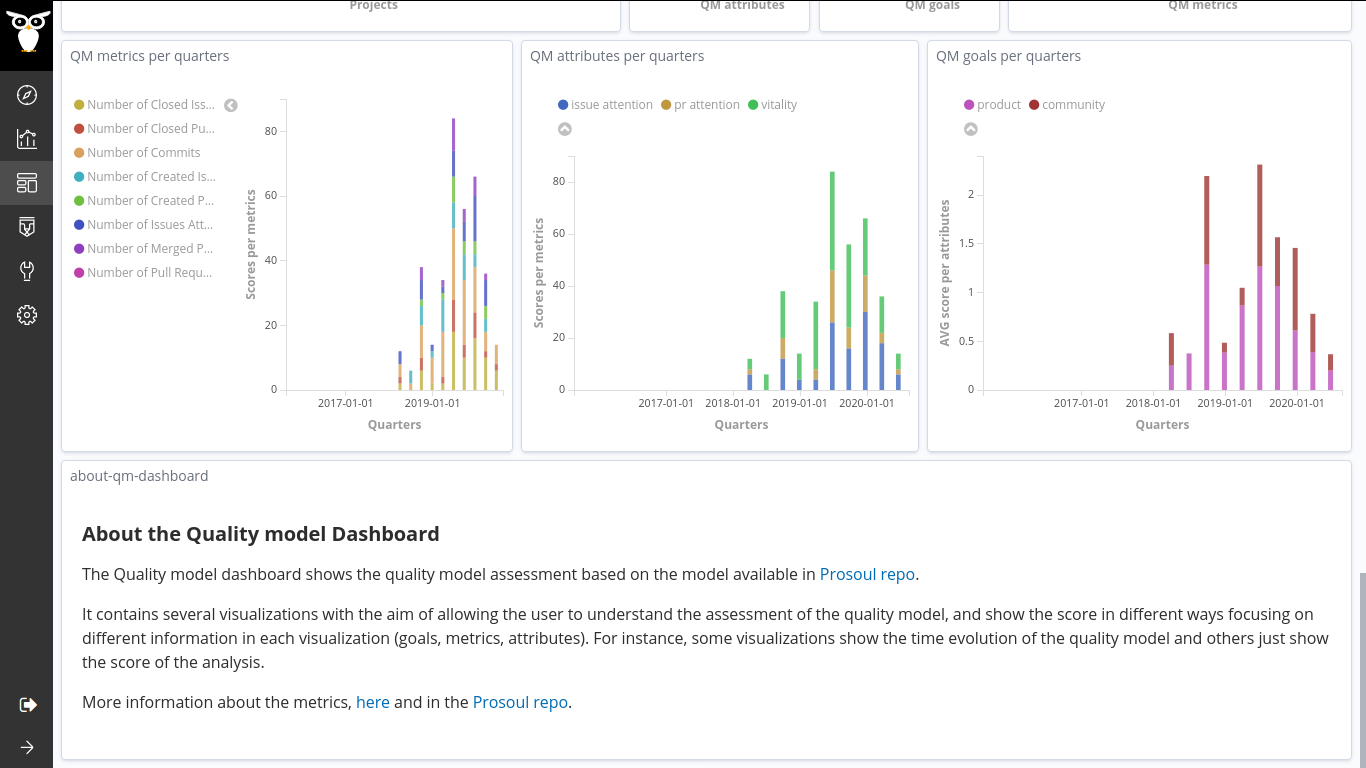1366x768 pixels.
Task: Toggle Number of Closed Issues legend entry
Action: coord(144,105)
